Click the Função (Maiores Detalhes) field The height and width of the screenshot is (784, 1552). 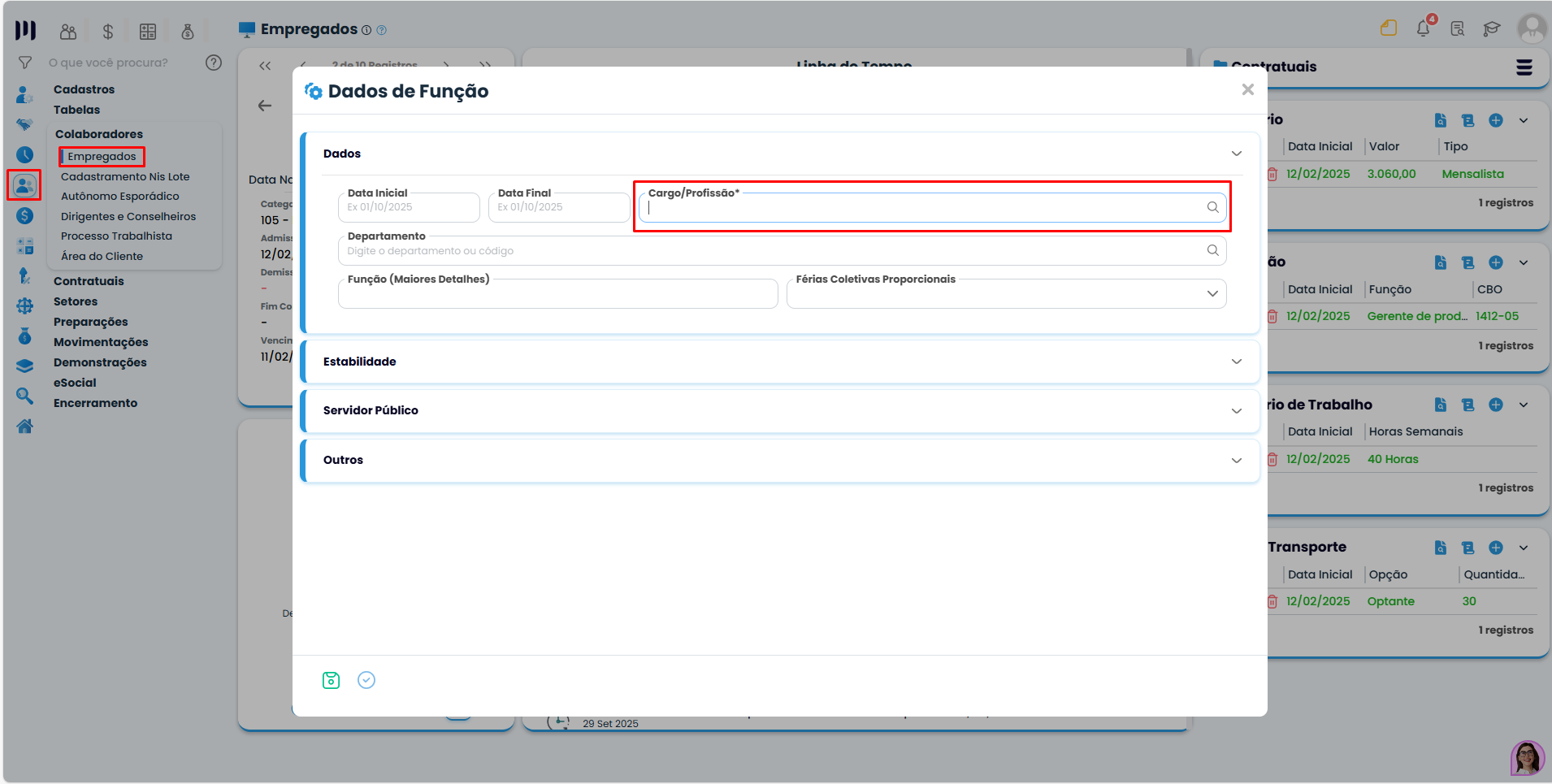(558, 293)
